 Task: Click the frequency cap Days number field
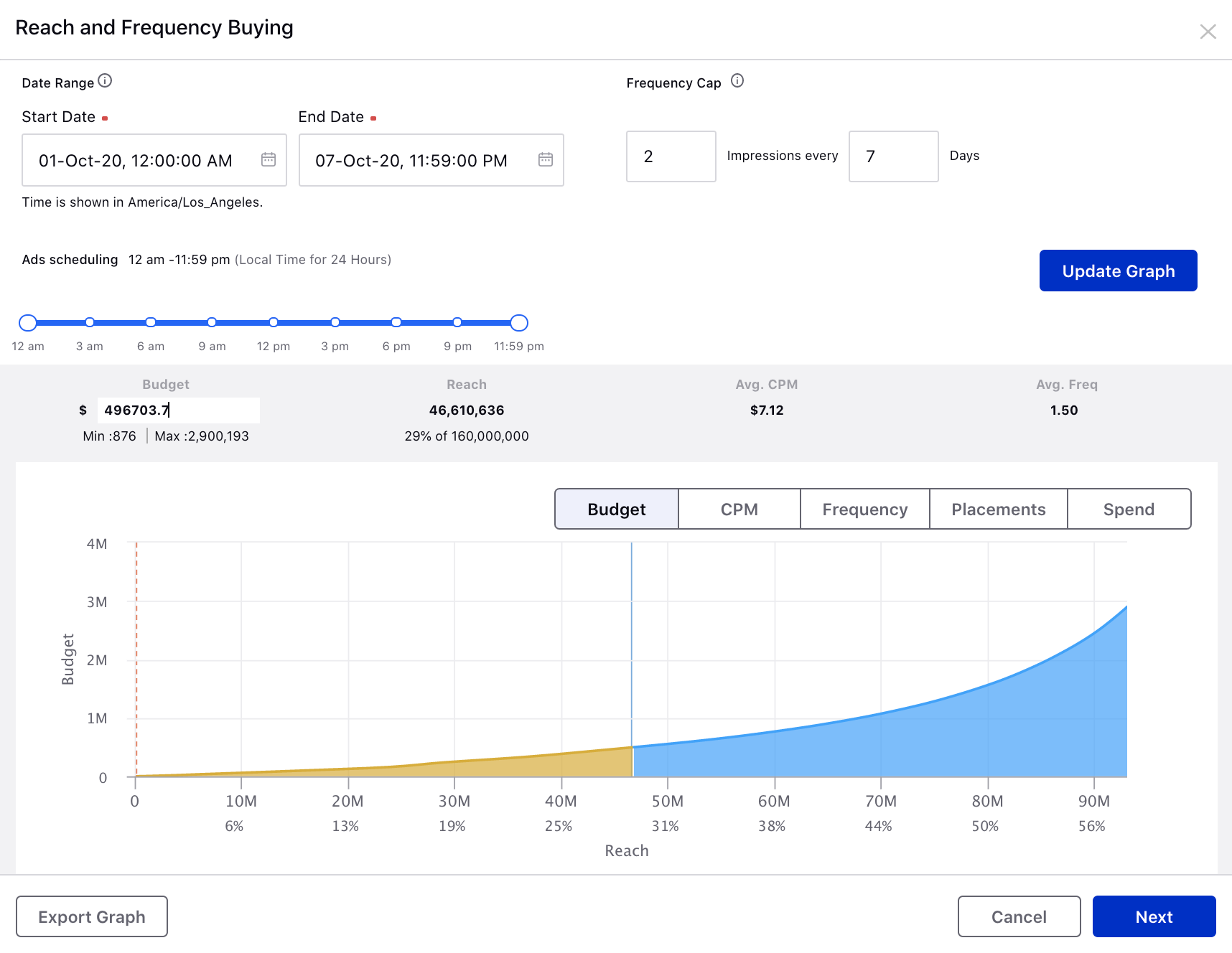pos(893,156)
